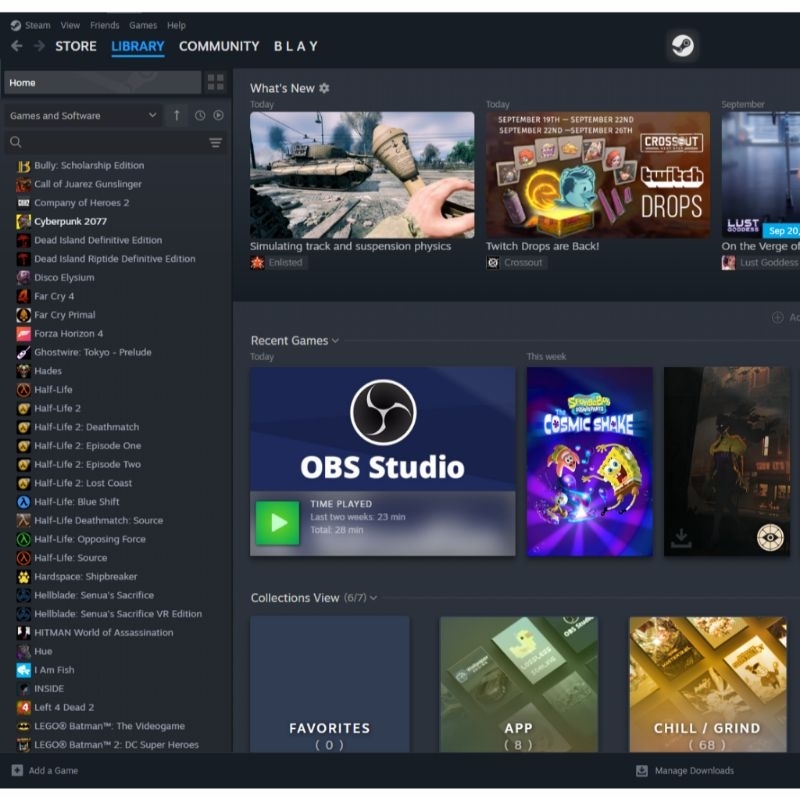Click the add shelf plus icon
800x800 pixels.
(778, 317)
